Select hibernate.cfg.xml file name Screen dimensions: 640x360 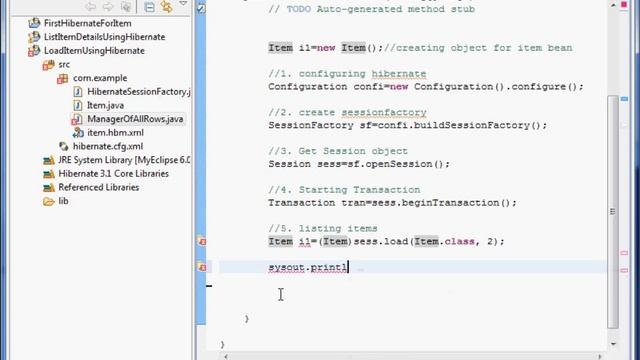[x=108, y=146]
